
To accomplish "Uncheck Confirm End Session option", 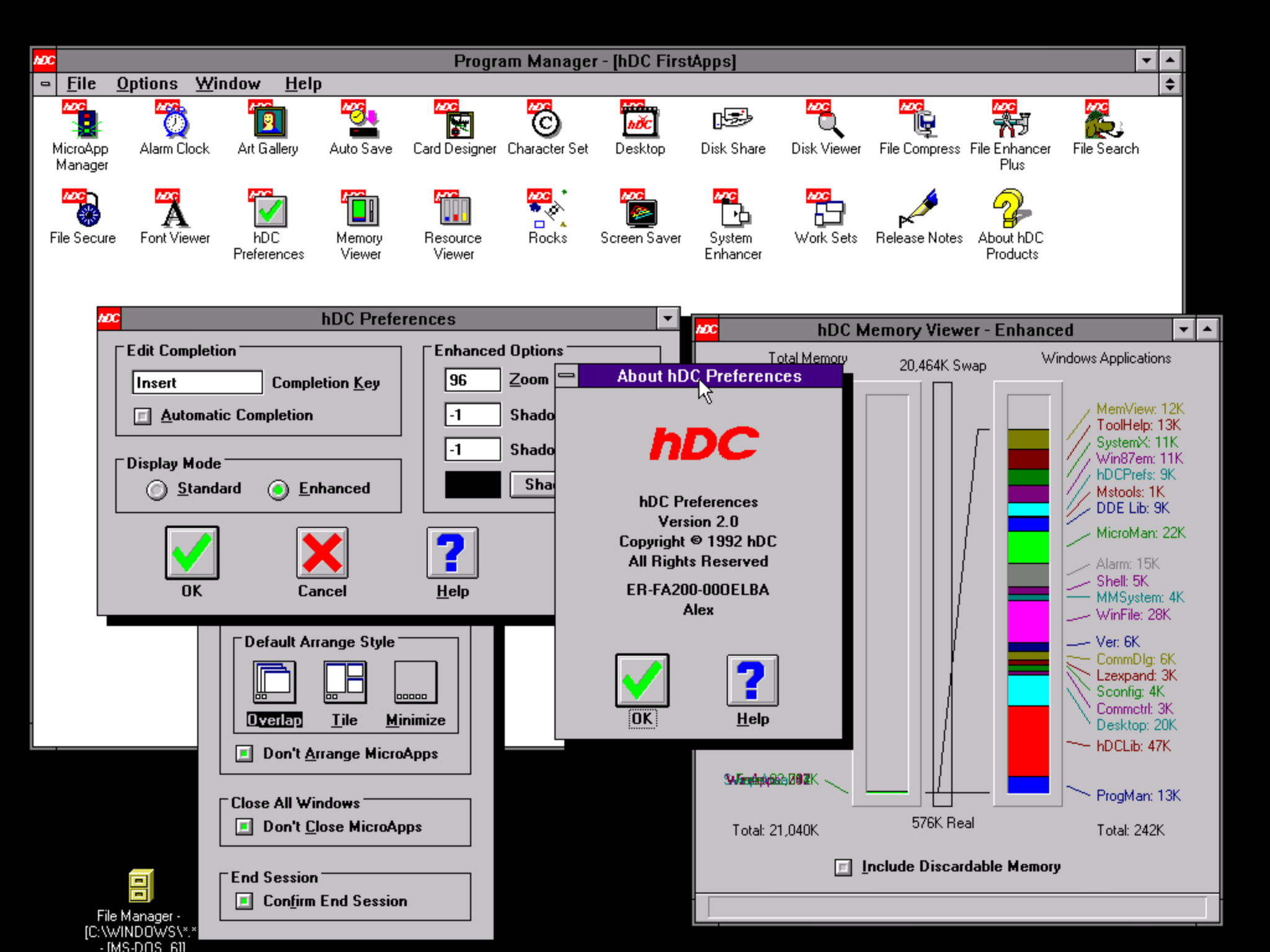I will click(x=244, y=901).
